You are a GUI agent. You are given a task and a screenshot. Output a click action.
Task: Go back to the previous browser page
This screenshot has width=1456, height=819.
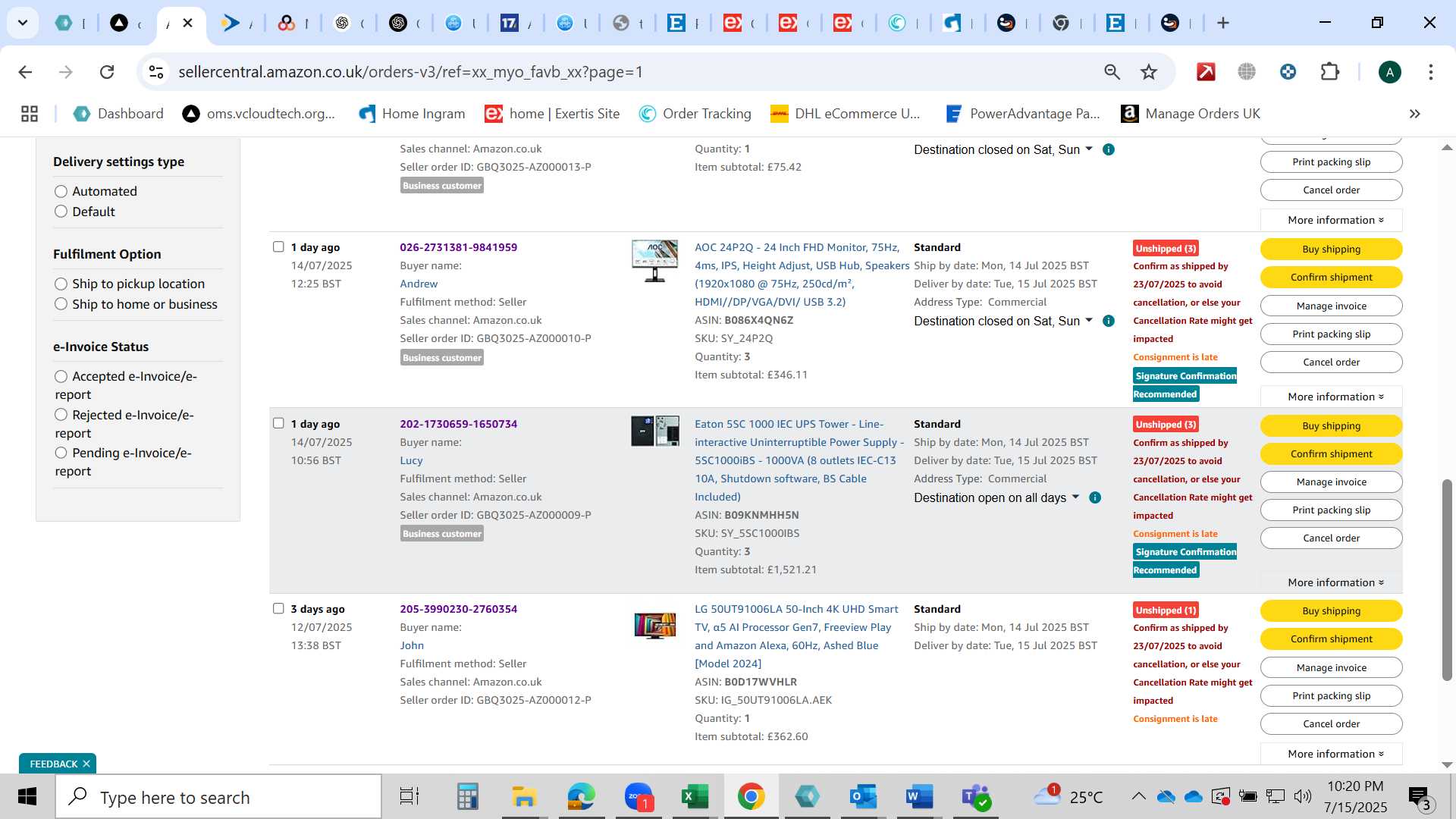pyautogui.click(x=25, y=72)
